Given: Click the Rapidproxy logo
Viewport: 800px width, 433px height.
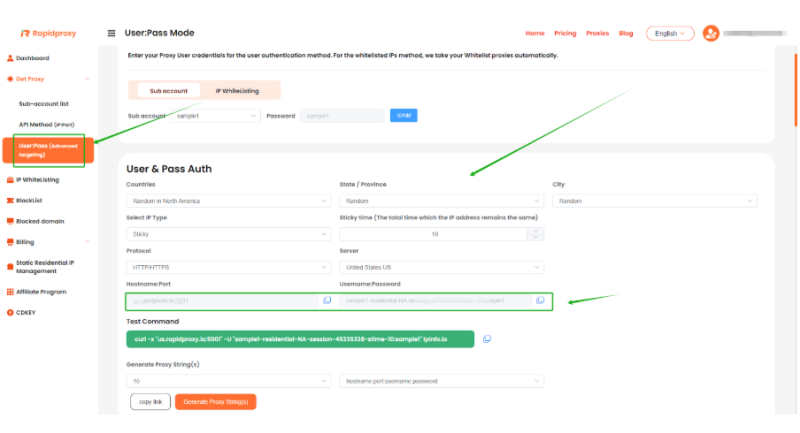Looking at the screenshot, I should (48, 33).
